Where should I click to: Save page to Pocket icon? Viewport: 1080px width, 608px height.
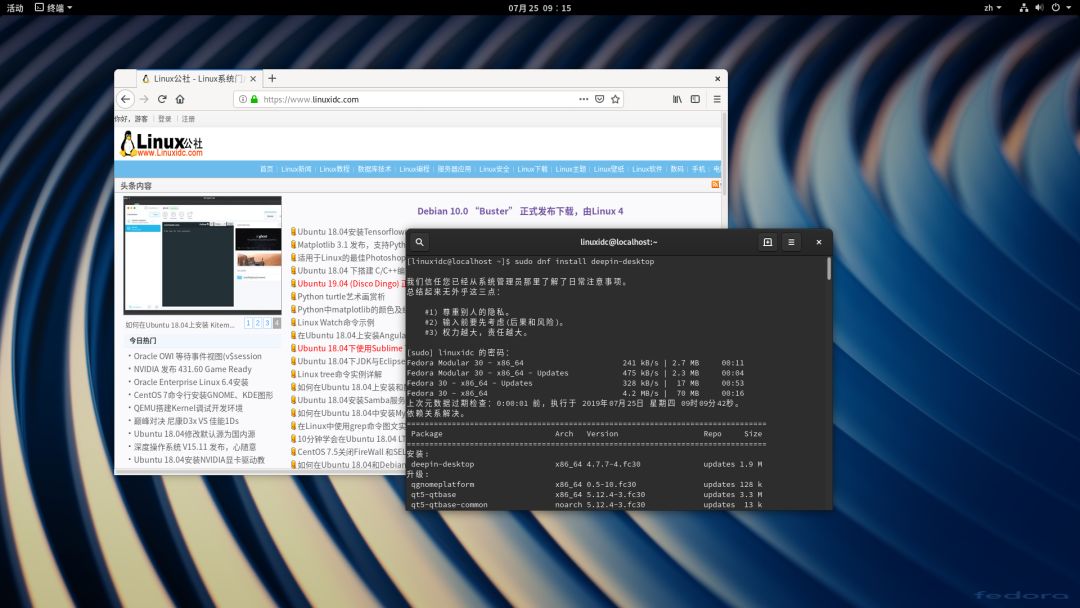[x=600, y=99]
